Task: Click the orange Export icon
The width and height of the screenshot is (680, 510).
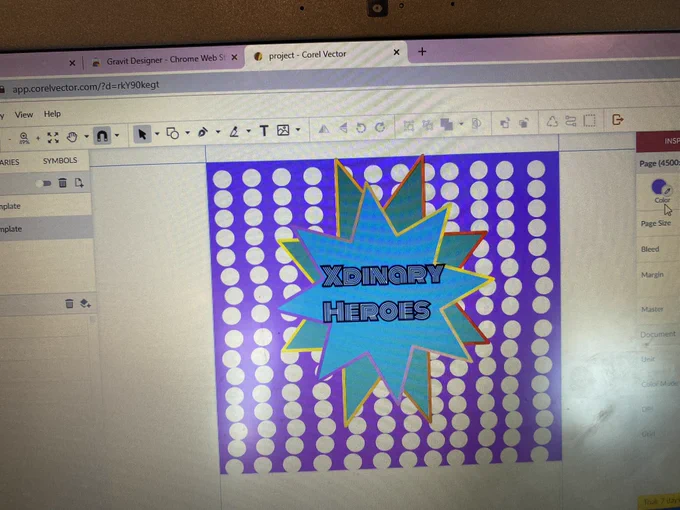Action: click(x=618, y=119)
